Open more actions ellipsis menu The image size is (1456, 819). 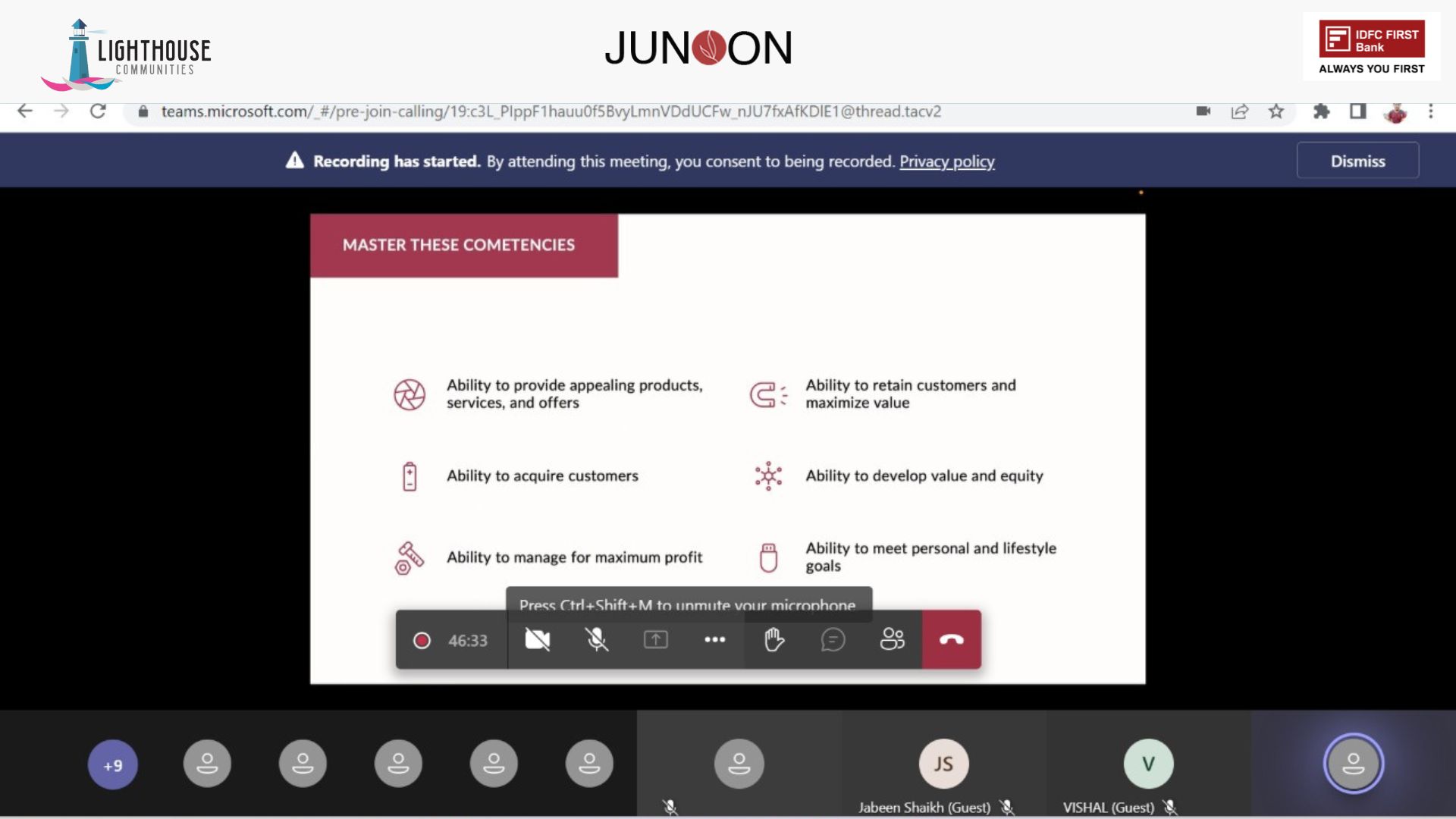[x=714, y=640]
